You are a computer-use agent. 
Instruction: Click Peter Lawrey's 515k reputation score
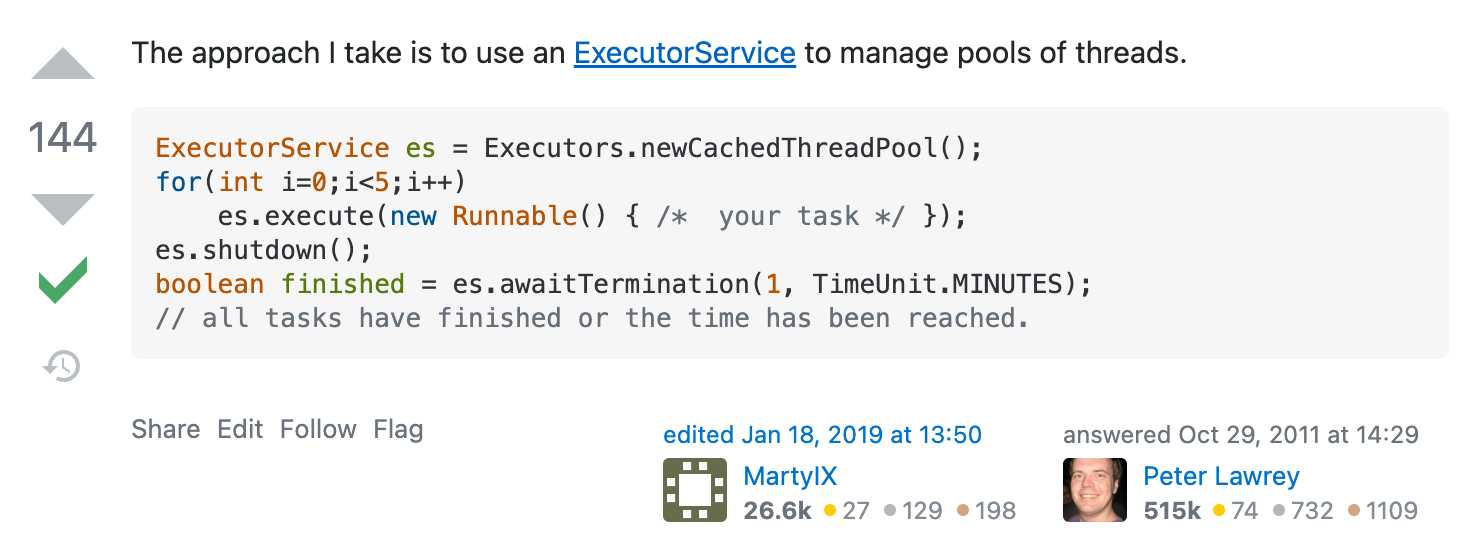click(x=1172, y=511)
